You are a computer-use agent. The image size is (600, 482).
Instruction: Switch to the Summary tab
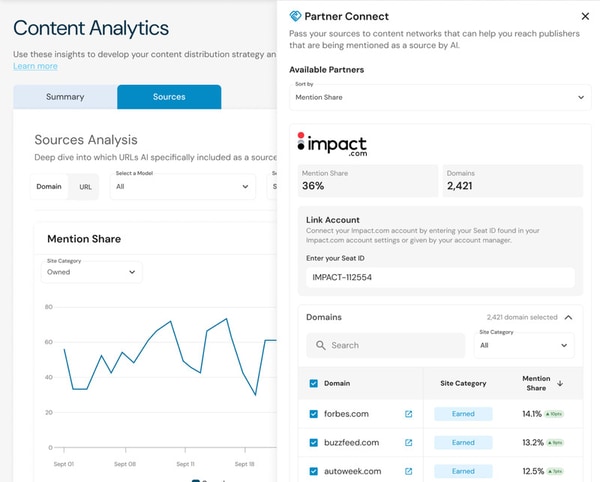[65, 97]
